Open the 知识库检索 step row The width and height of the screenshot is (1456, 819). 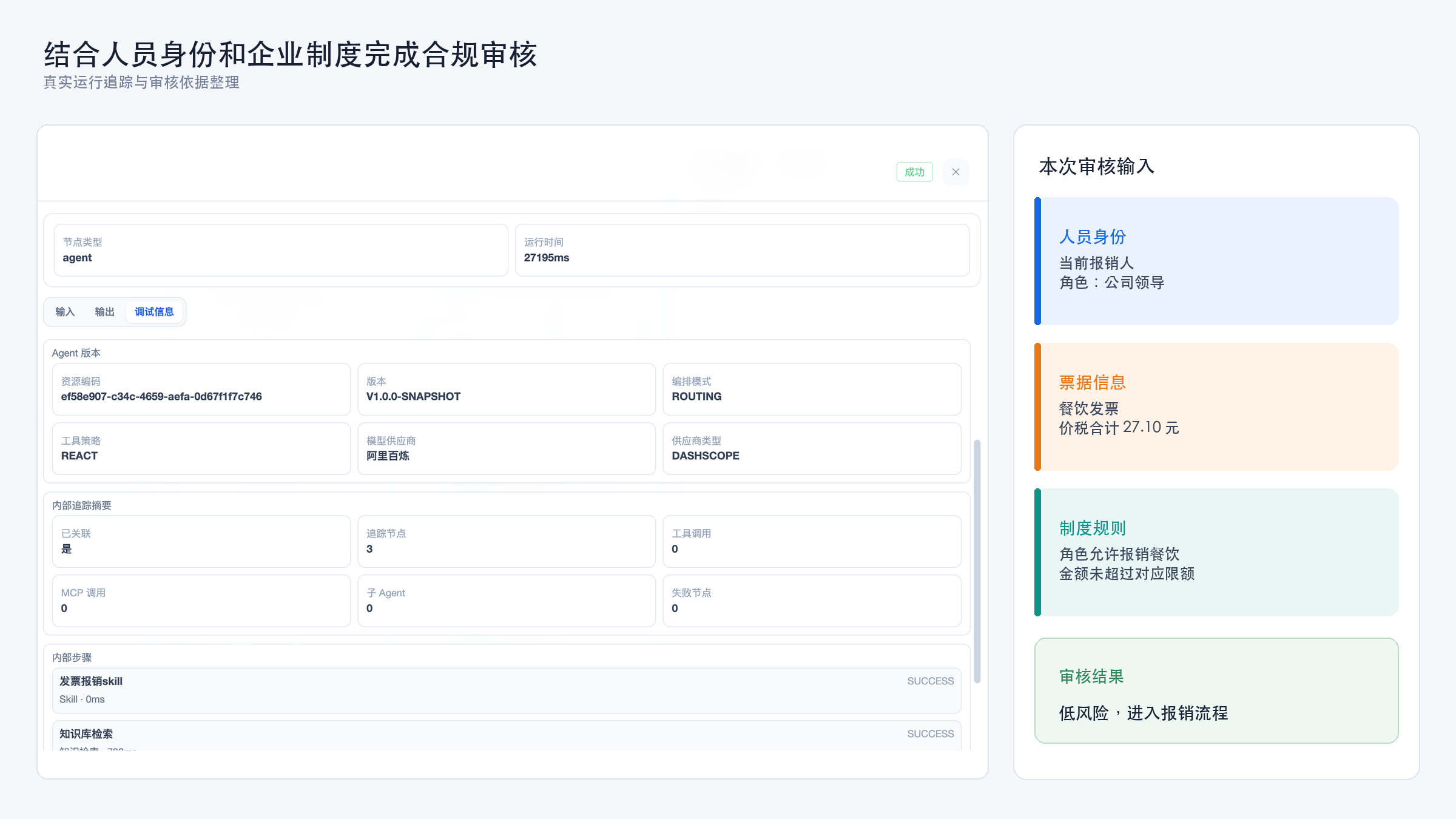click(x=507, y=735)
